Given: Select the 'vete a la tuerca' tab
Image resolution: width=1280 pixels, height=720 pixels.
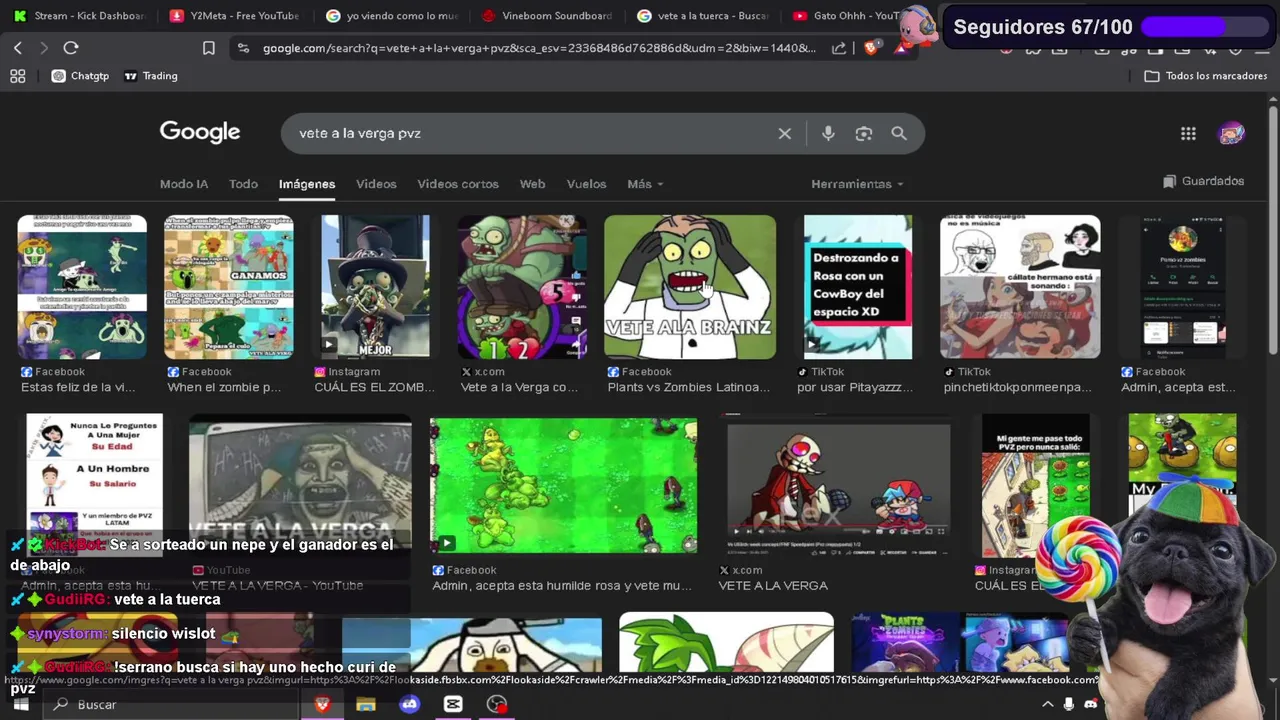Looking at the screenshot, I should [x=704, y=16].
